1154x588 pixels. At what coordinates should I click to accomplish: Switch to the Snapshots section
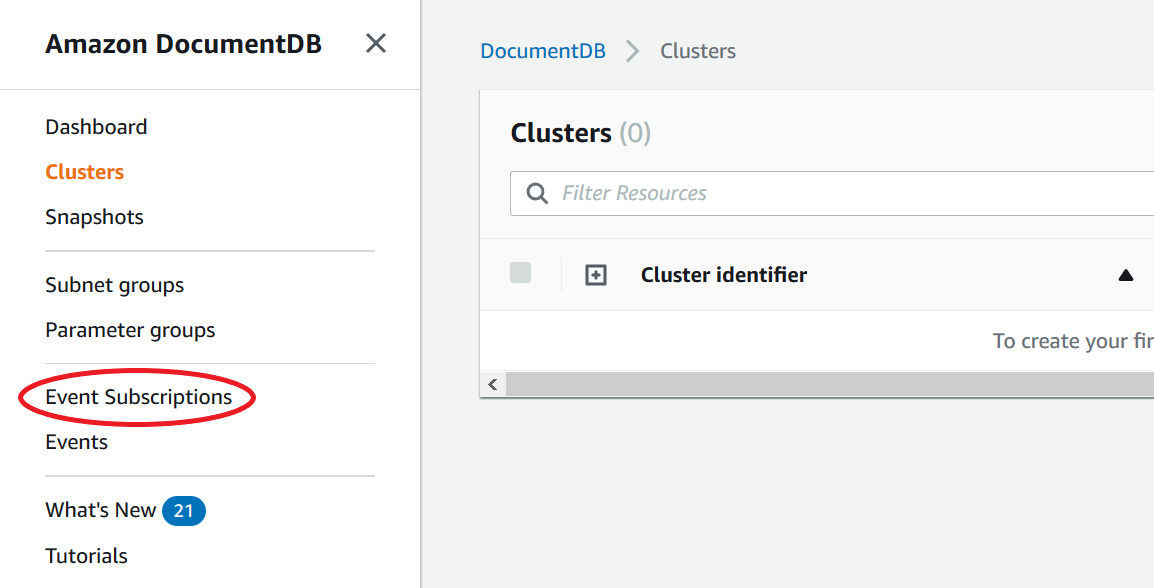click(94, 216)
